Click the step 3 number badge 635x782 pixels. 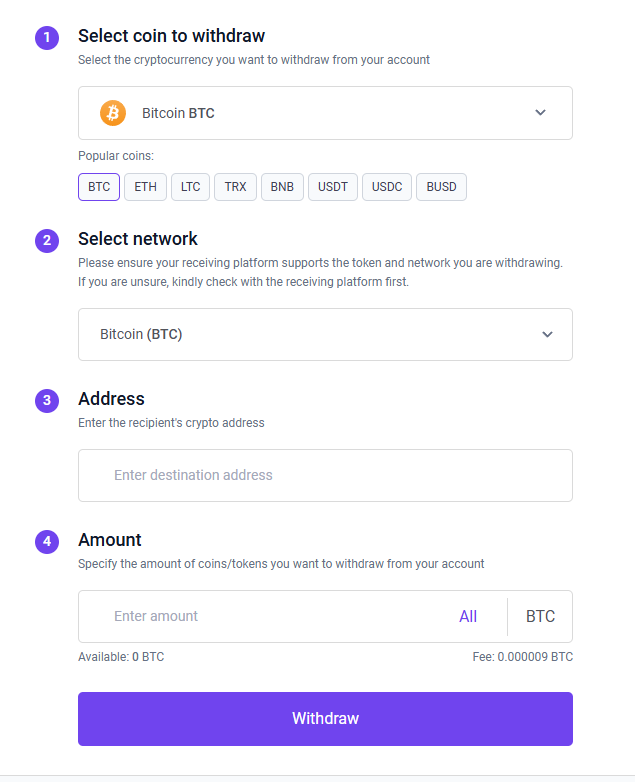[47, 401]
